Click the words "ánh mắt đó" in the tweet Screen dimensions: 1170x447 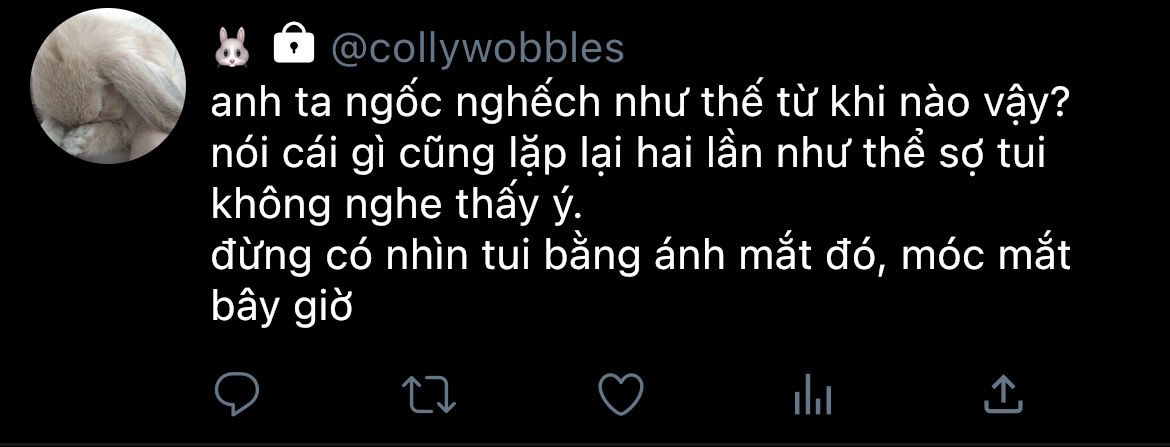tap(756, 257)
